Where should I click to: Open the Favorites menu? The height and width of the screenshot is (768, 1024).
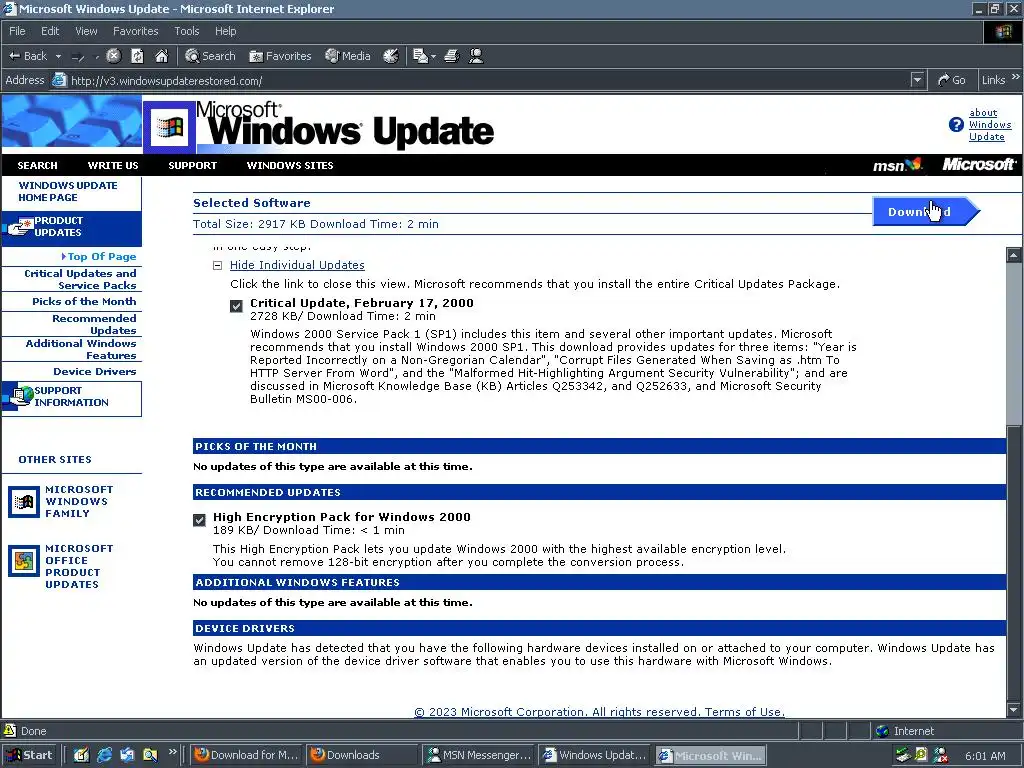pos(135,31)
